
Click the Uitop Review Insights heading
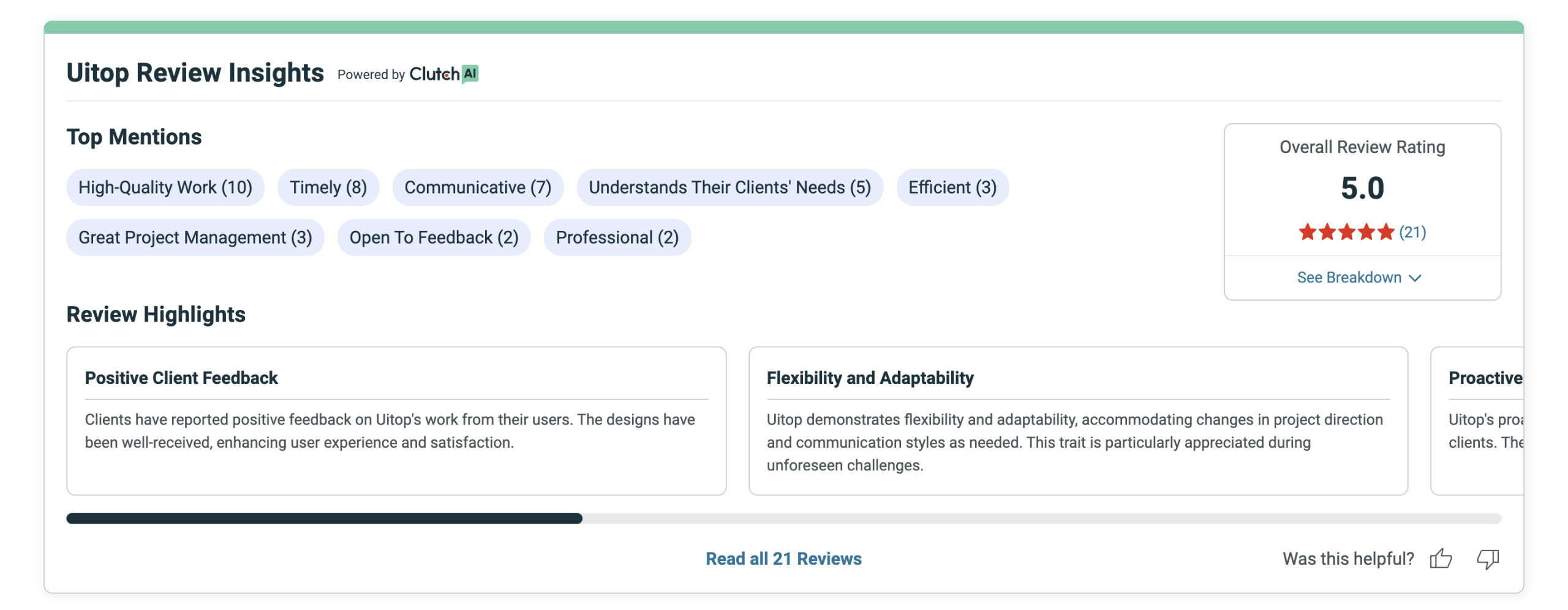coord(195,73)
